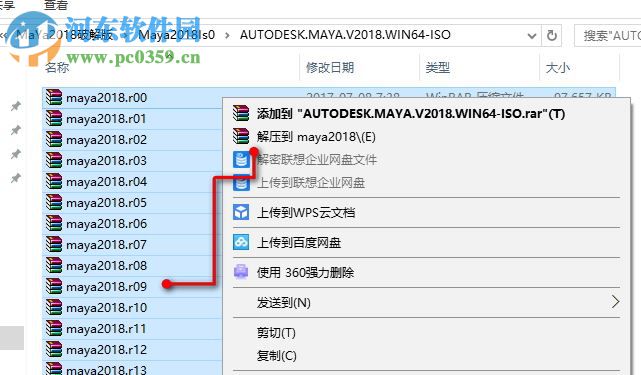Click the archive icon next to maya2018.r05

(x=54, y=203)
